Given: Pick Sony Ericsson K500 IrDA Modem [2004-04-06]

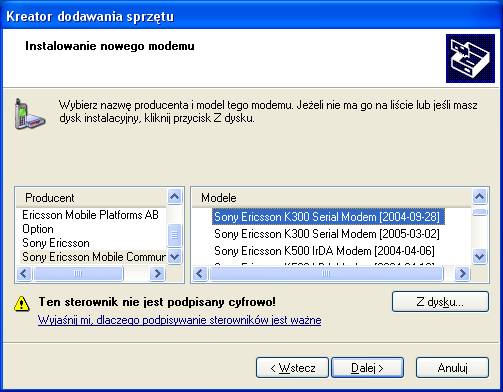Looking at the screenshot, I should [x=324, y=251].
